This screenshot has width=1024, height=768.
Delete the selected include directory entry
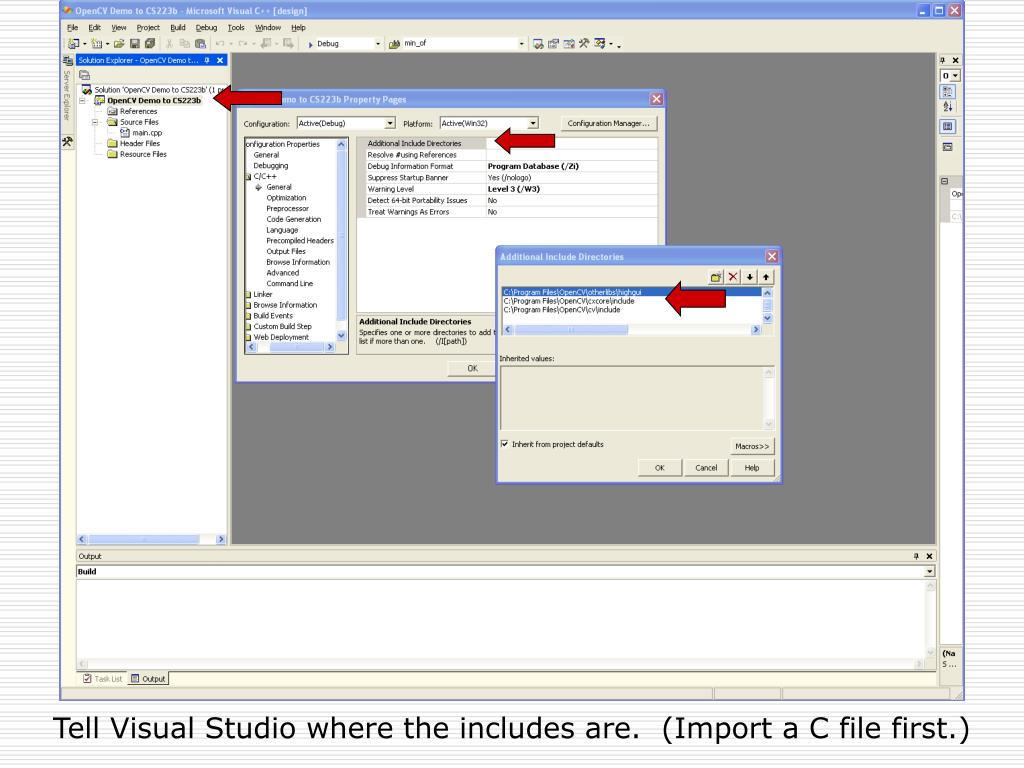[733, 277]
